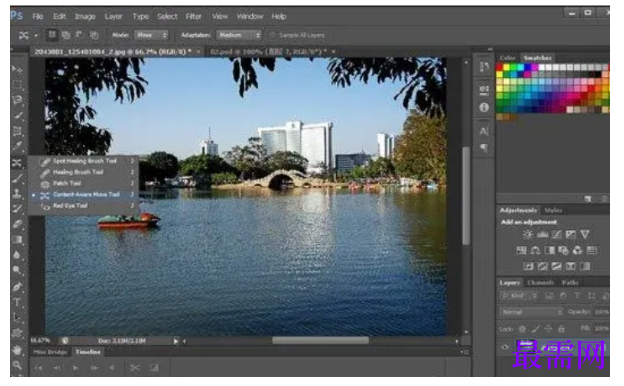Viewport: 624px width, 386px height.
Task: Open the layer filter Kind dropdown
Action: coord(519,296)
